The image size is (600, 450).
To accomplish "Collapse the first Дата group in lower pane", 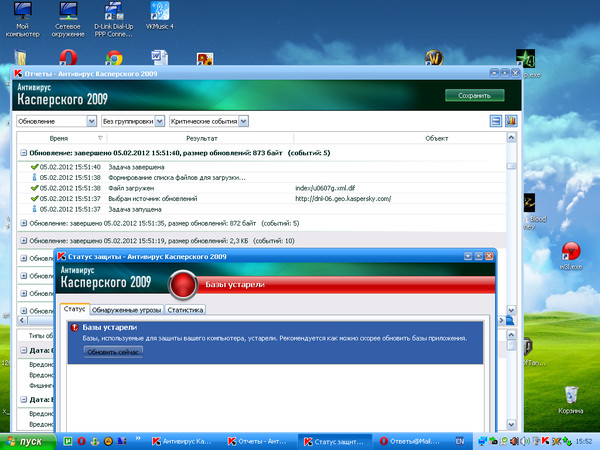I will pyautogui.click(x=23, y=351).
